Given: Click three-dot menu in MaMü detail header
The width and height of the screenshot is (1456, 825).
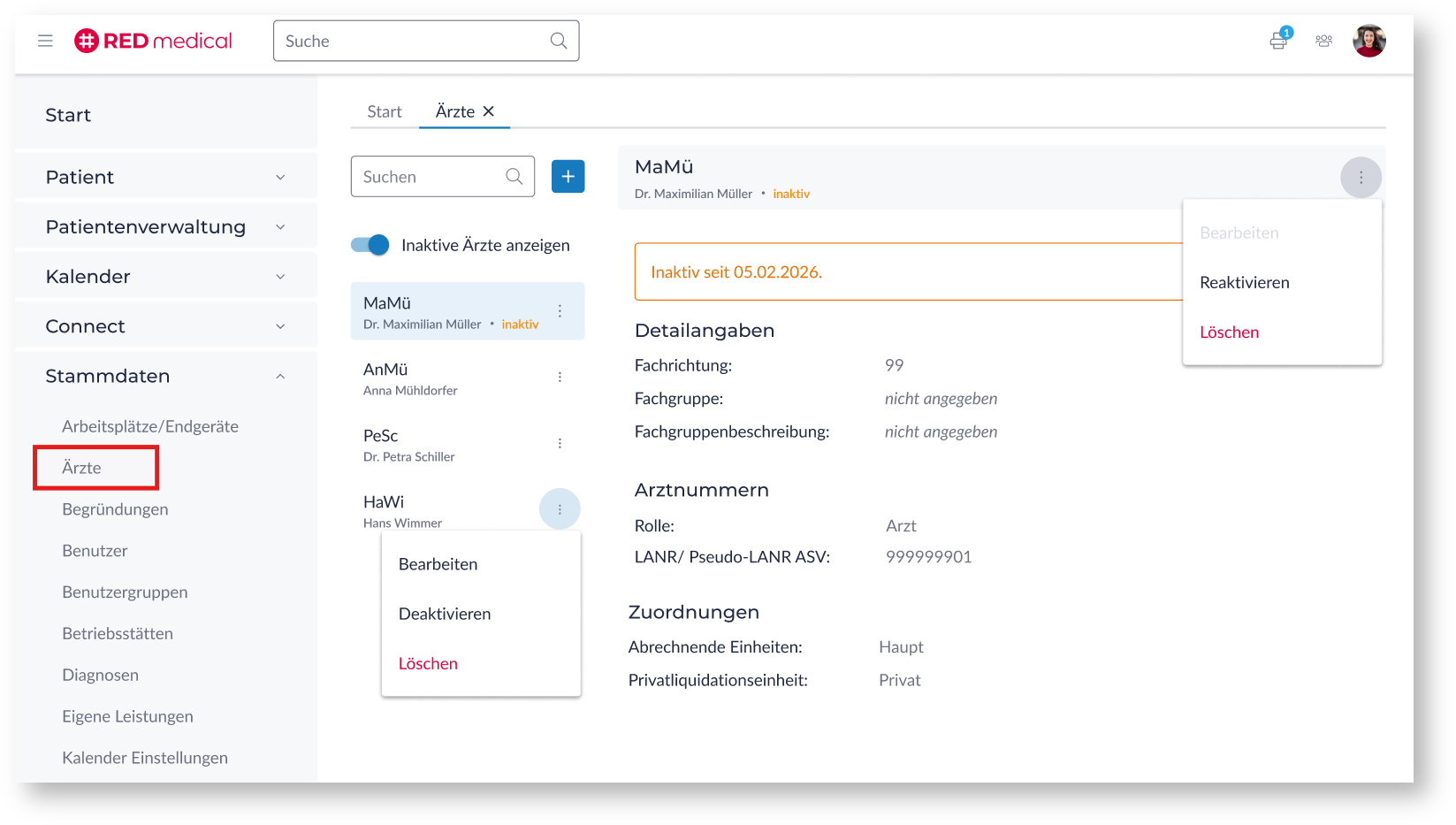Looking at the screenshot, I should pos(1361,178).
